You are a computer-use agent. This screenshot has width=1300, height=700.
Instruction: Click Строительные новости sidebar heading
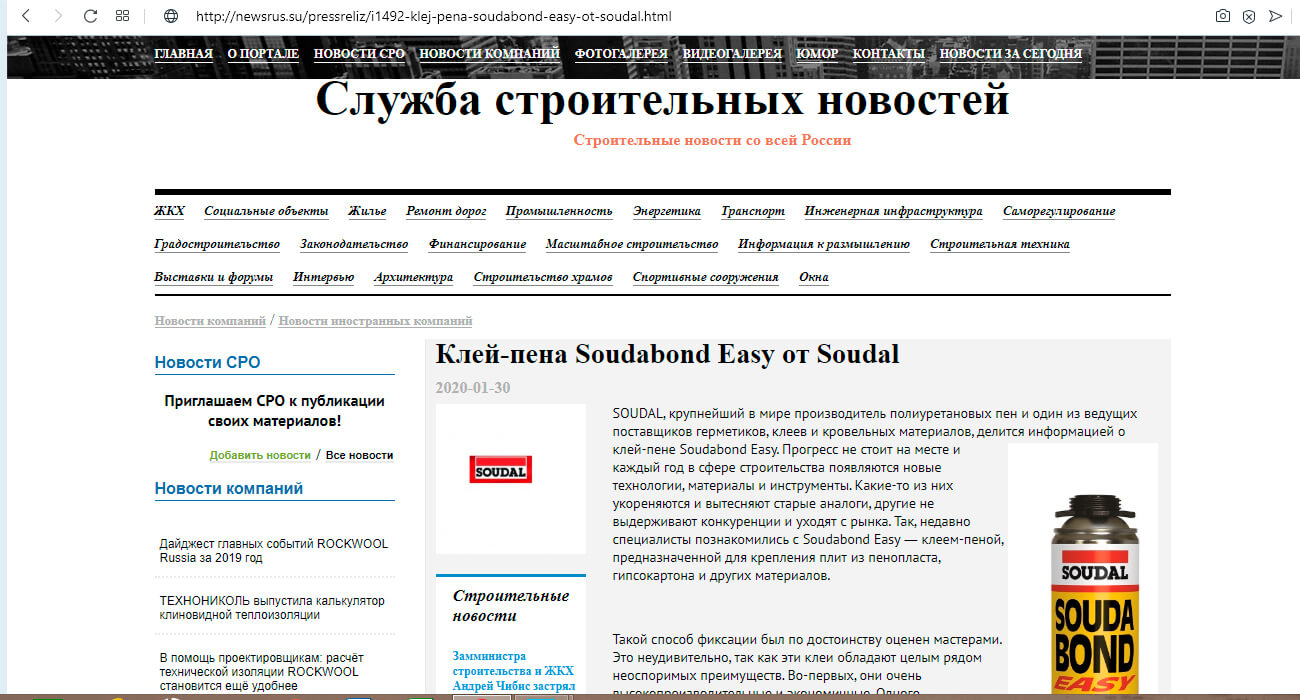pyautogui.click(x=511, y=605)
